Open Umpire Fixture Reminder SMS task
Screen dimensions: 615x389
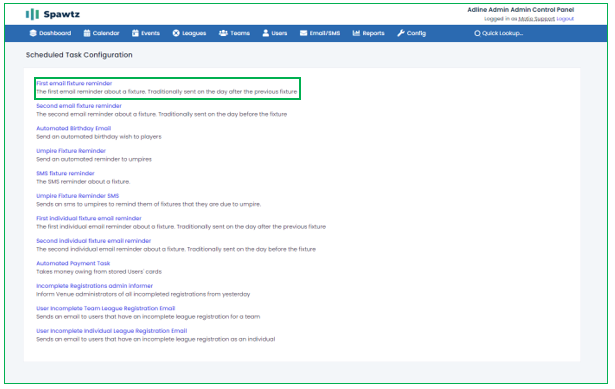78,196
